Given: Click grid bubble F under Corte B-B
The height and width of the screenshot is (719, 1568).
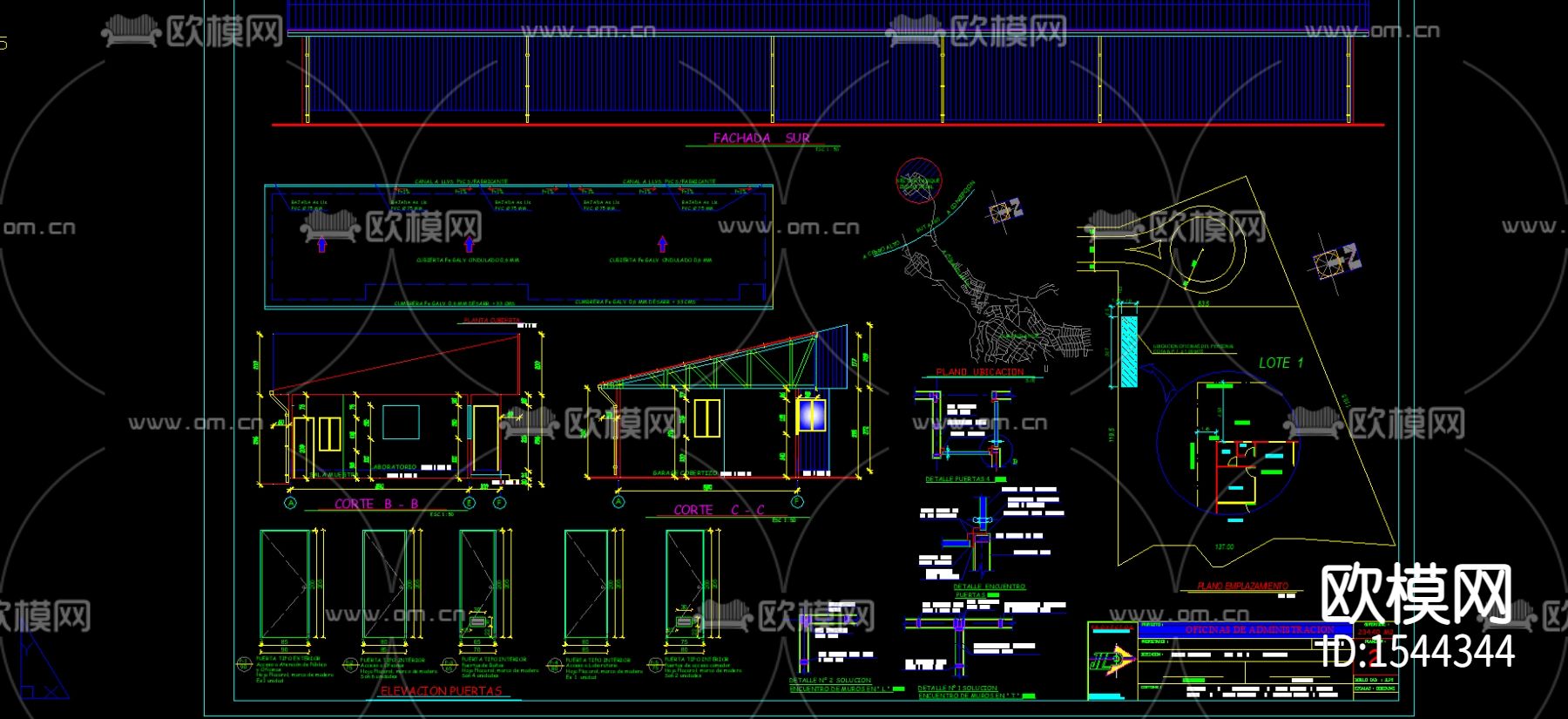Looking at the screenshot, I should (499, 503).
